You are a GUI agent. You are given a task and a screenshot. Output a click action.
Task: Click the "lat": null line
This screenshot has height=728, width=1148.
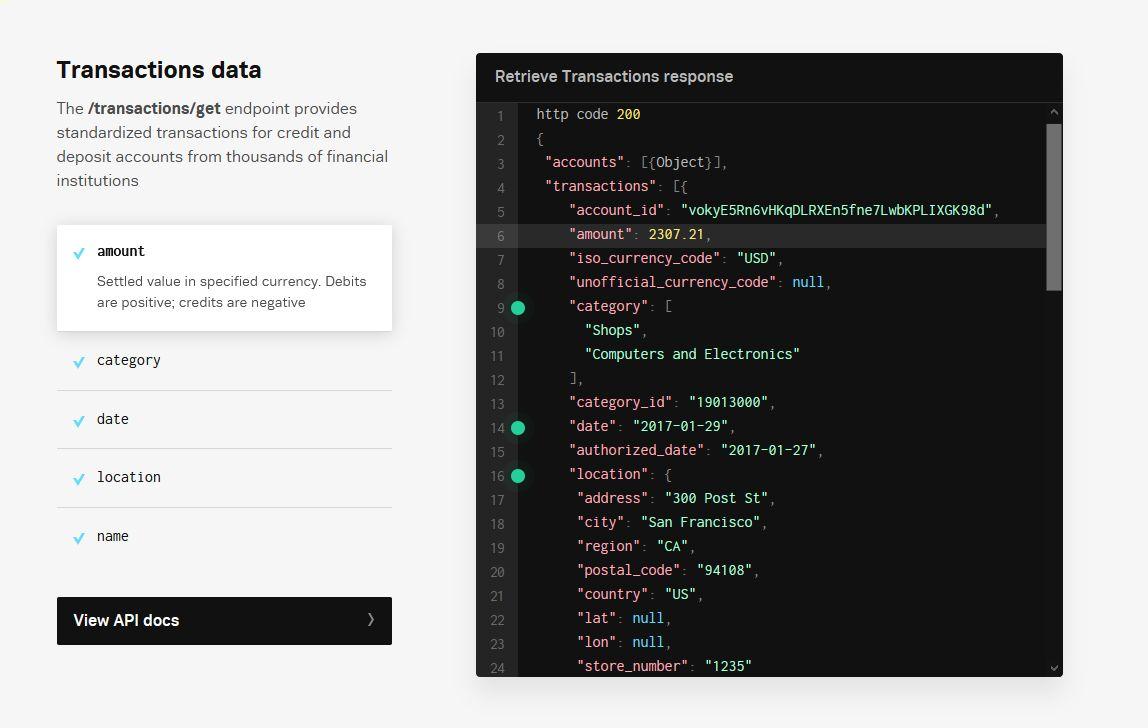pyautogui.click(x=624, y=619)
